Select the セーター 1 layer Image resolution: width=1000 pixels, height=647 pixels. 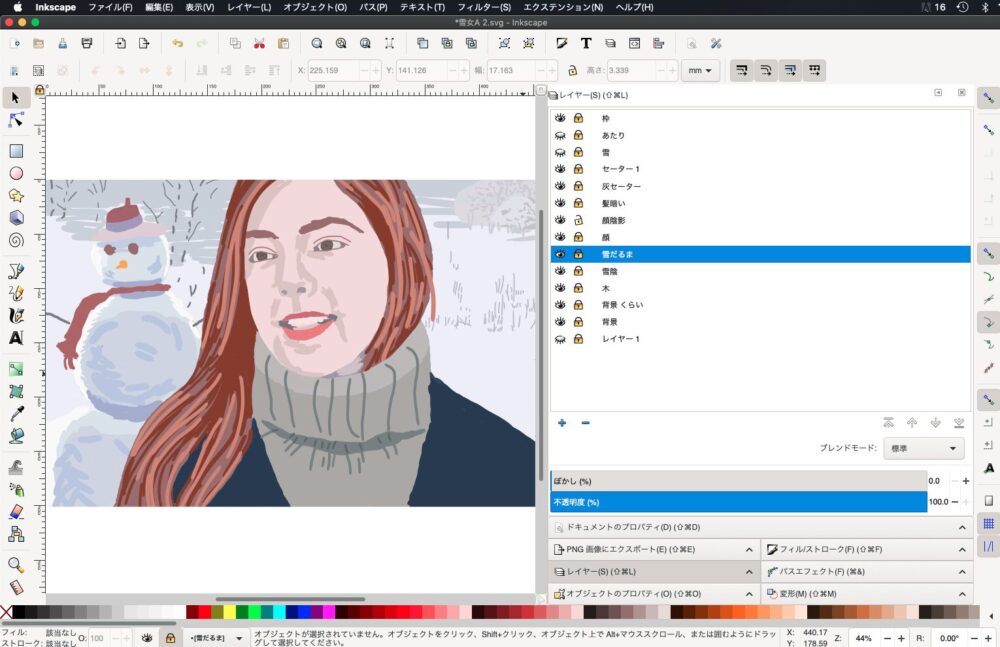click(x=621, y=169)
